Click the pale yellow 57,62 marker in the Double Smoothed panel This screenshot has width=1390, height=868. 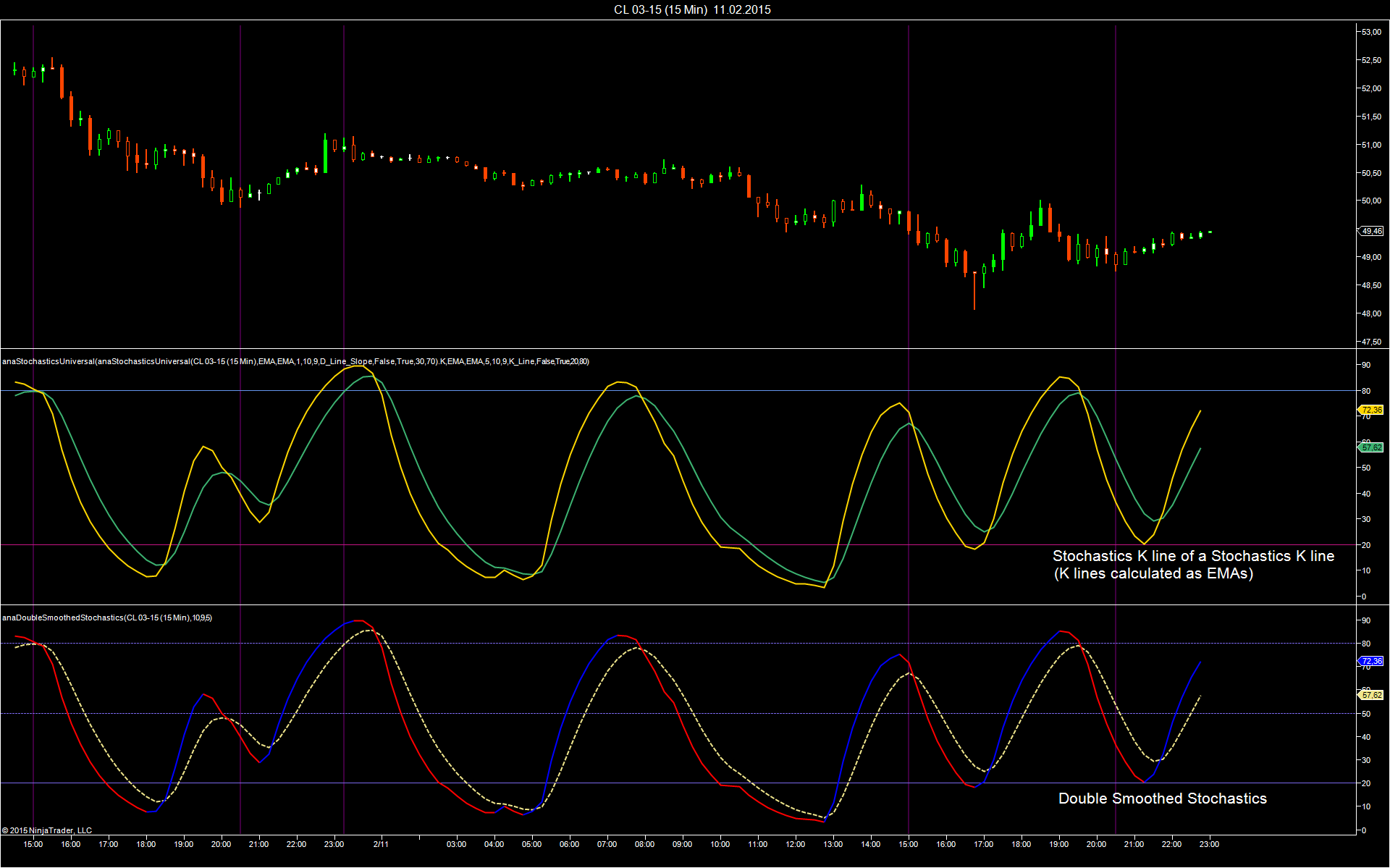point(1371,695)
